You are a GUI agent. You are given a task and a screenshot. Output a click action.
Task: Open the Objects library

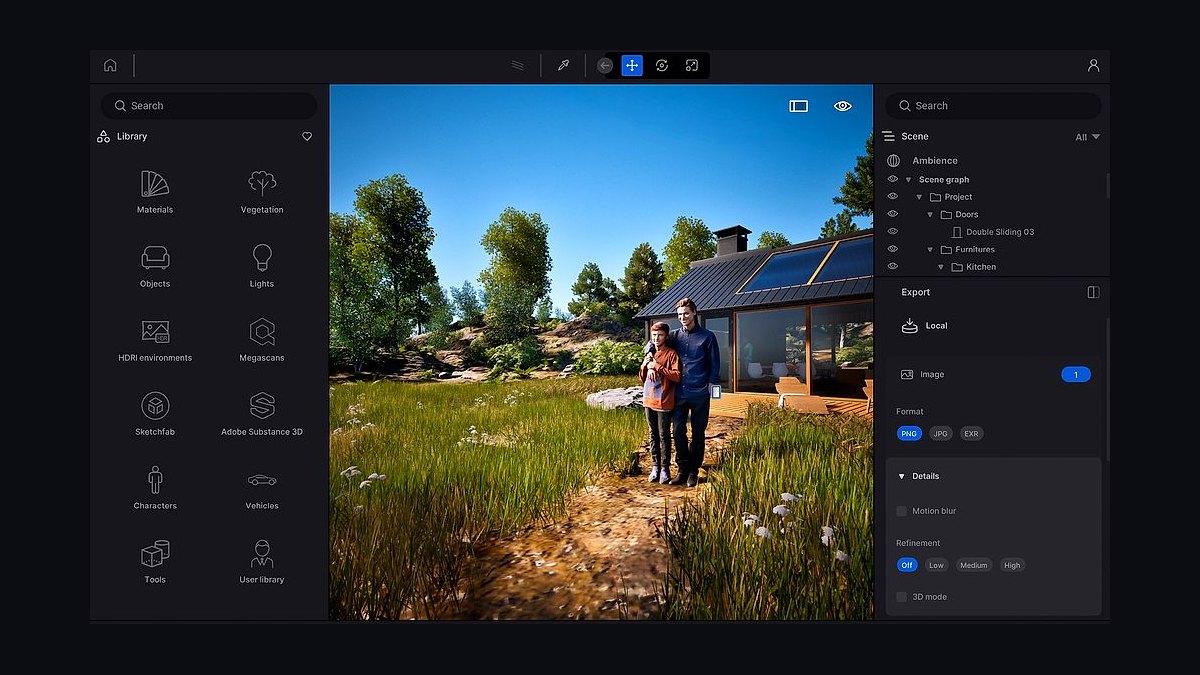pyautogui.click(x=155, y=266)
